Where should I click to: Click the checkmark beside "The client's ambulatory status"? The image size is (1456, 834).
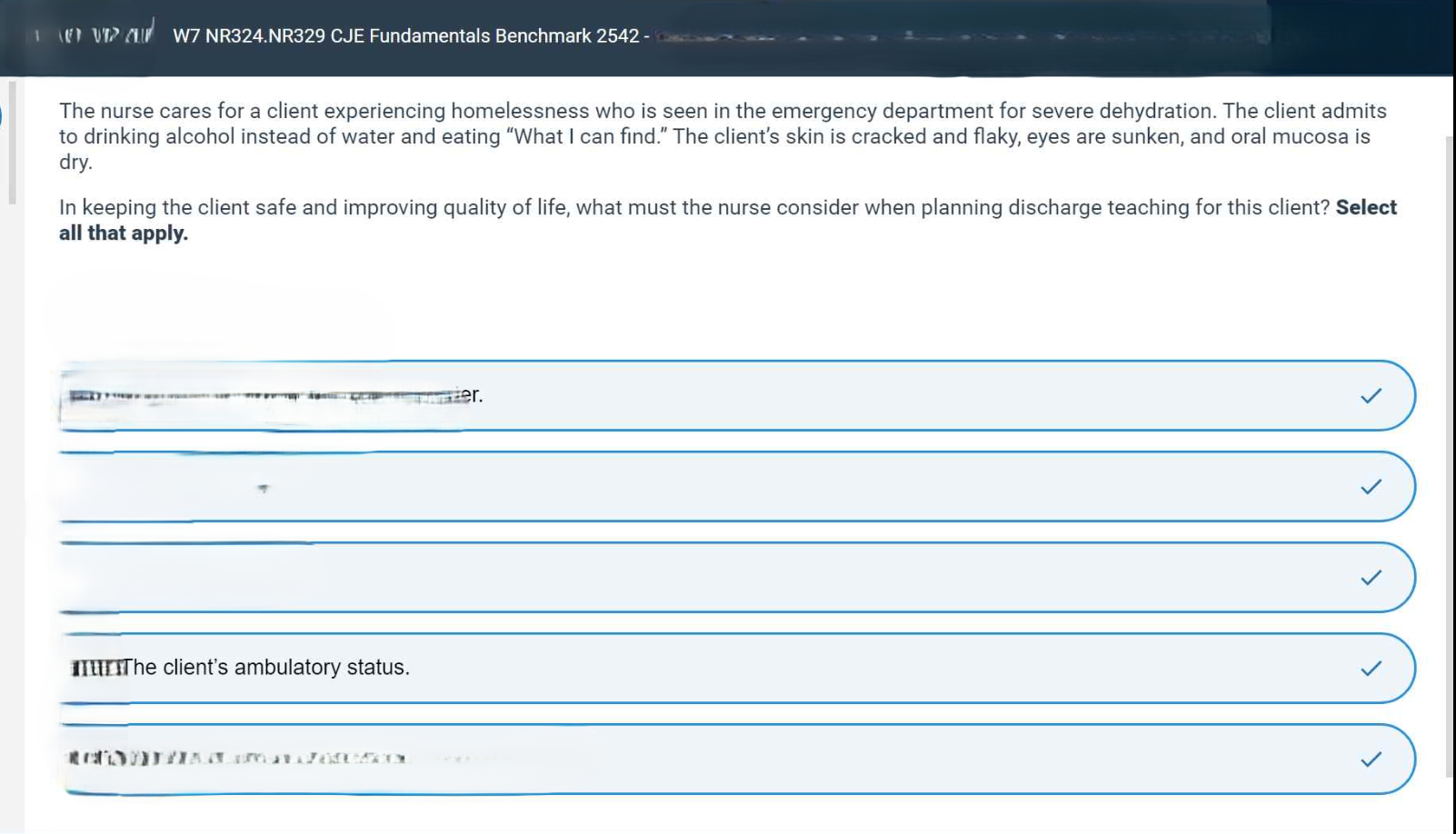pos(1371,669)
